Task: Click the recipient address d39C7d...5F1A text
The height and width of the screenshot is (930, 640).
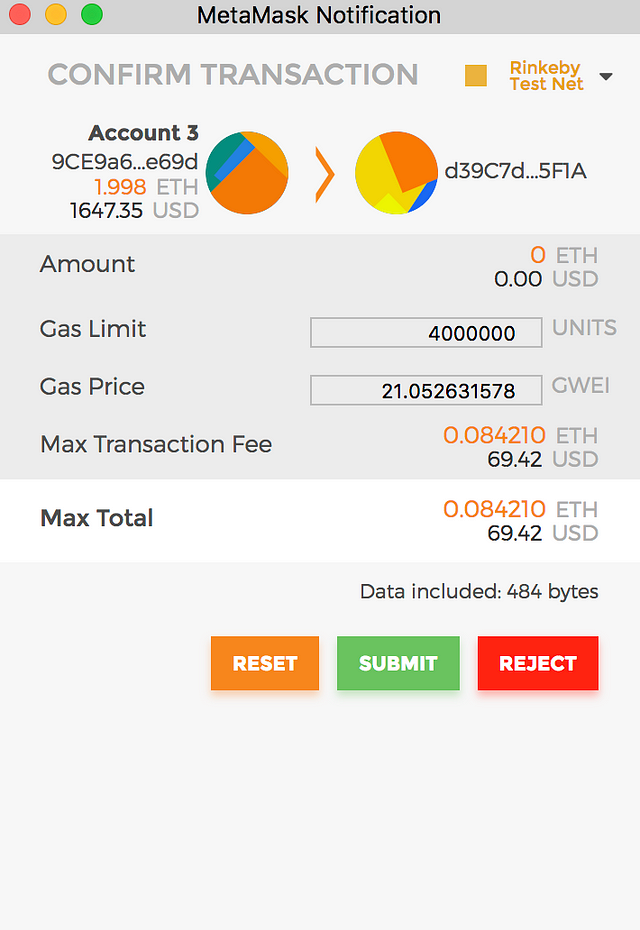Action: point(515,171)
